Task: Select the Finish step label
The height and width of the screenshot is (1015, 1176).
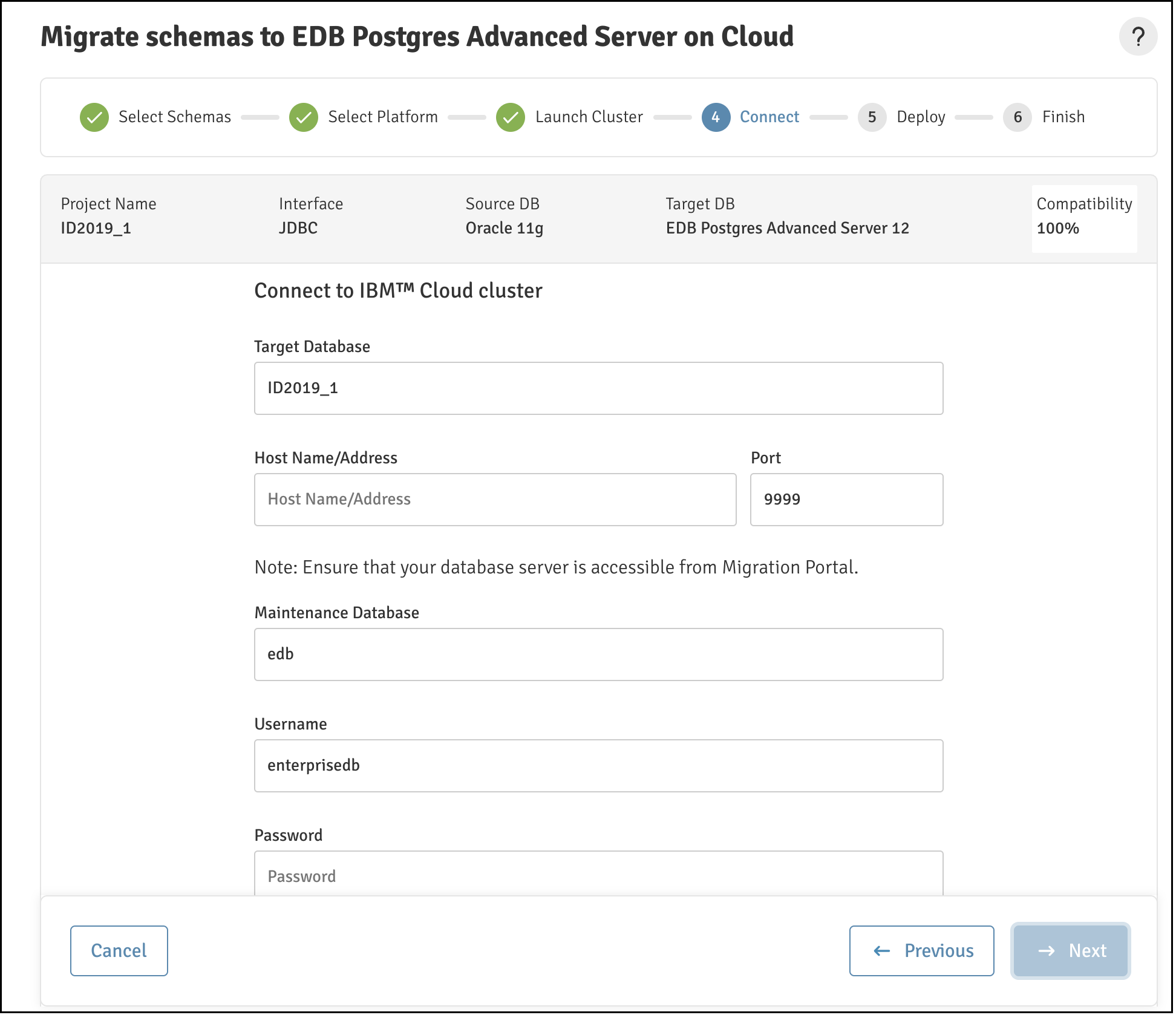Action: 1063,117
